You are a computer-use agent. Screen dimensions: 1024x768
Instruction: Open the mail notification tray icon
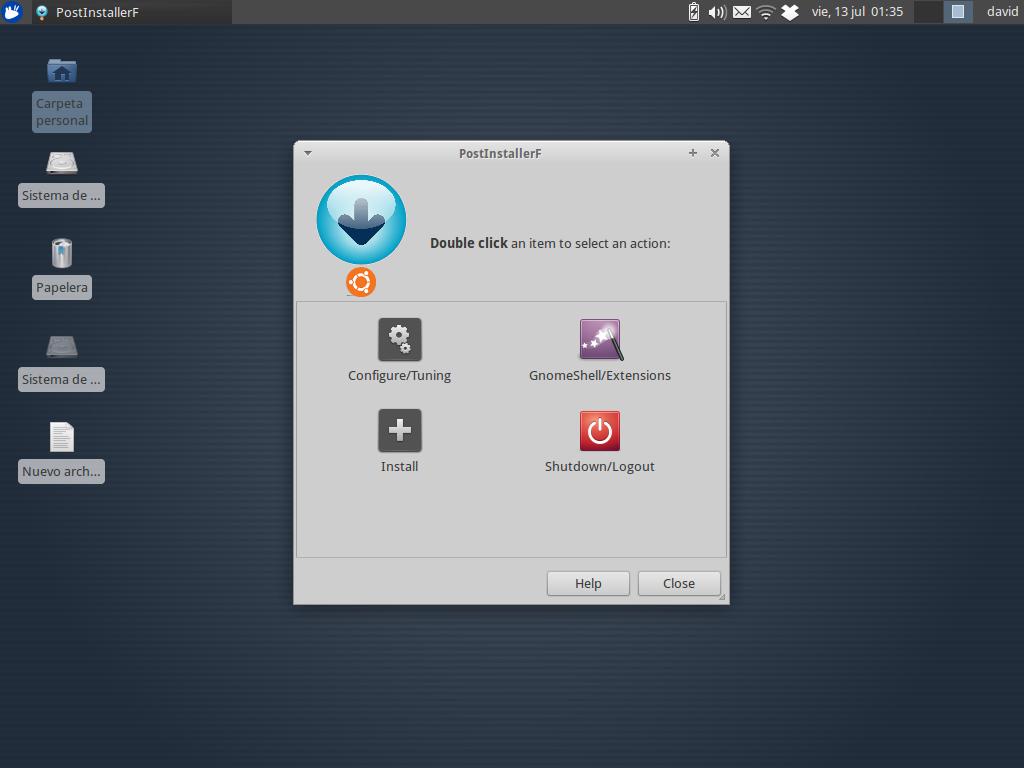coord(740,12)
